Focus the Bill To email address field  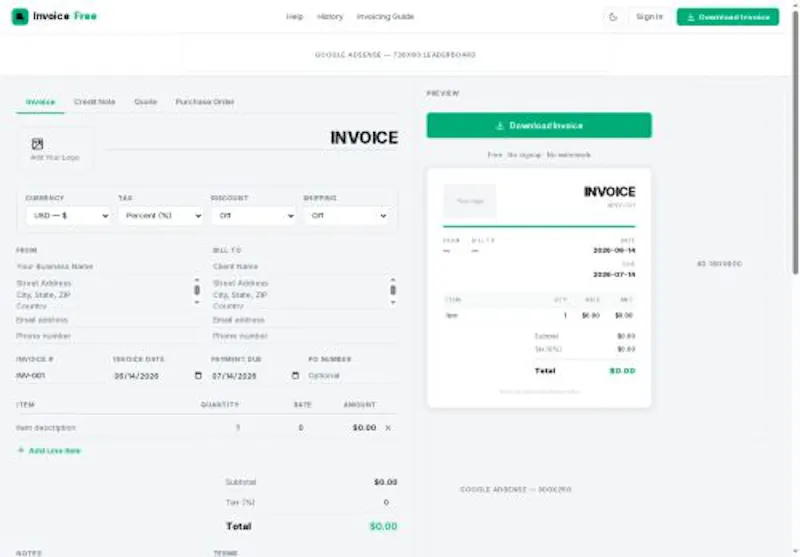click(305, 320)
